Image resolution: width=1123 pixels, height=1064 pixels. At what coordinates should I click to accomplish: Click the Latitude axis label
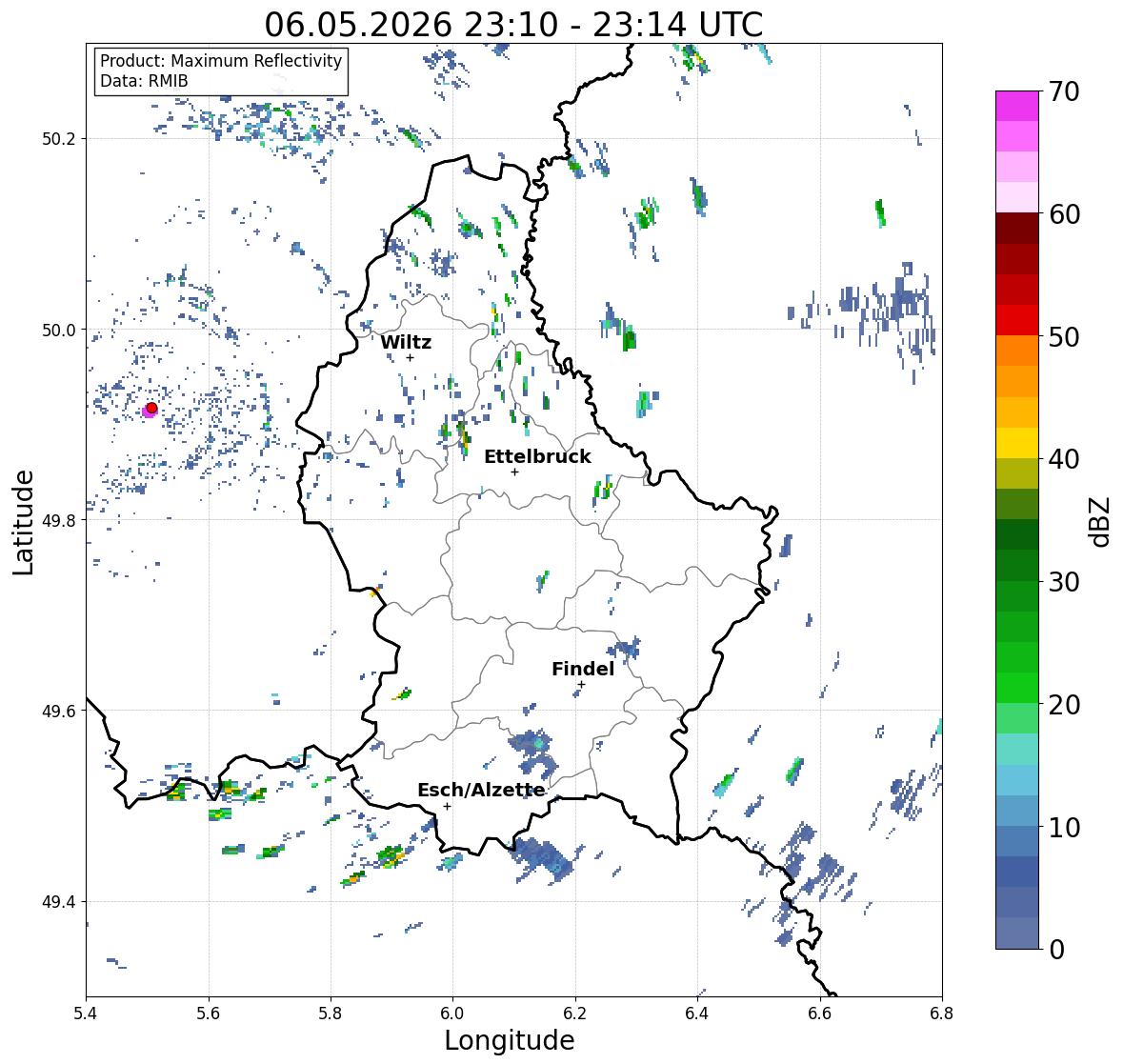click(23, 522)
